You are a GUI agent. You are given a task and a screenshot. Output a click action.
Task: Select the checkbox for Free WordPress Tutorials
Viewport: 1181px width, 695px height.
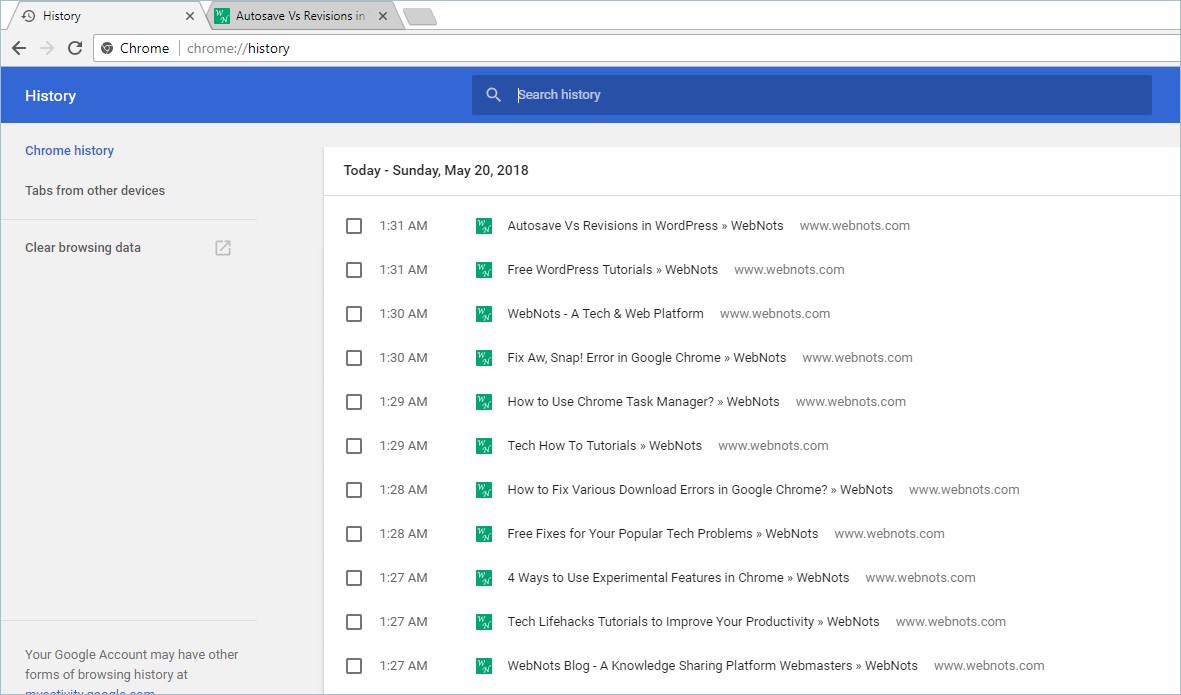coord(354,270)
